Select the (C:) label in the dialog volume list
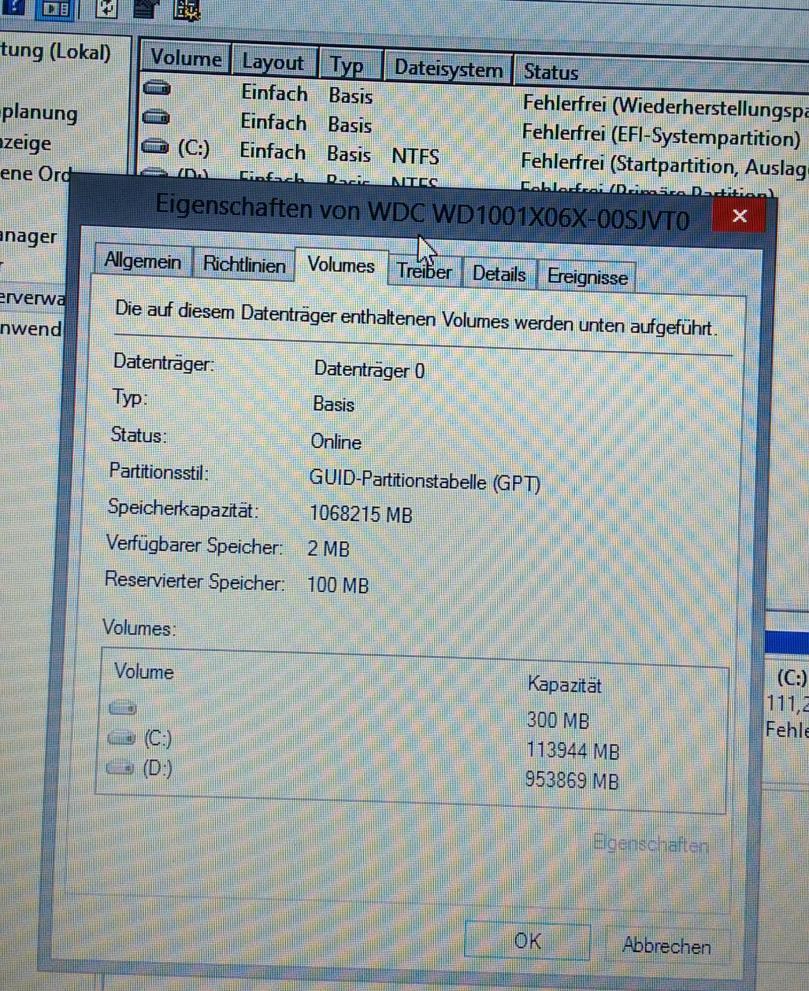Viewport: 809px width, 991px height. 157,738
